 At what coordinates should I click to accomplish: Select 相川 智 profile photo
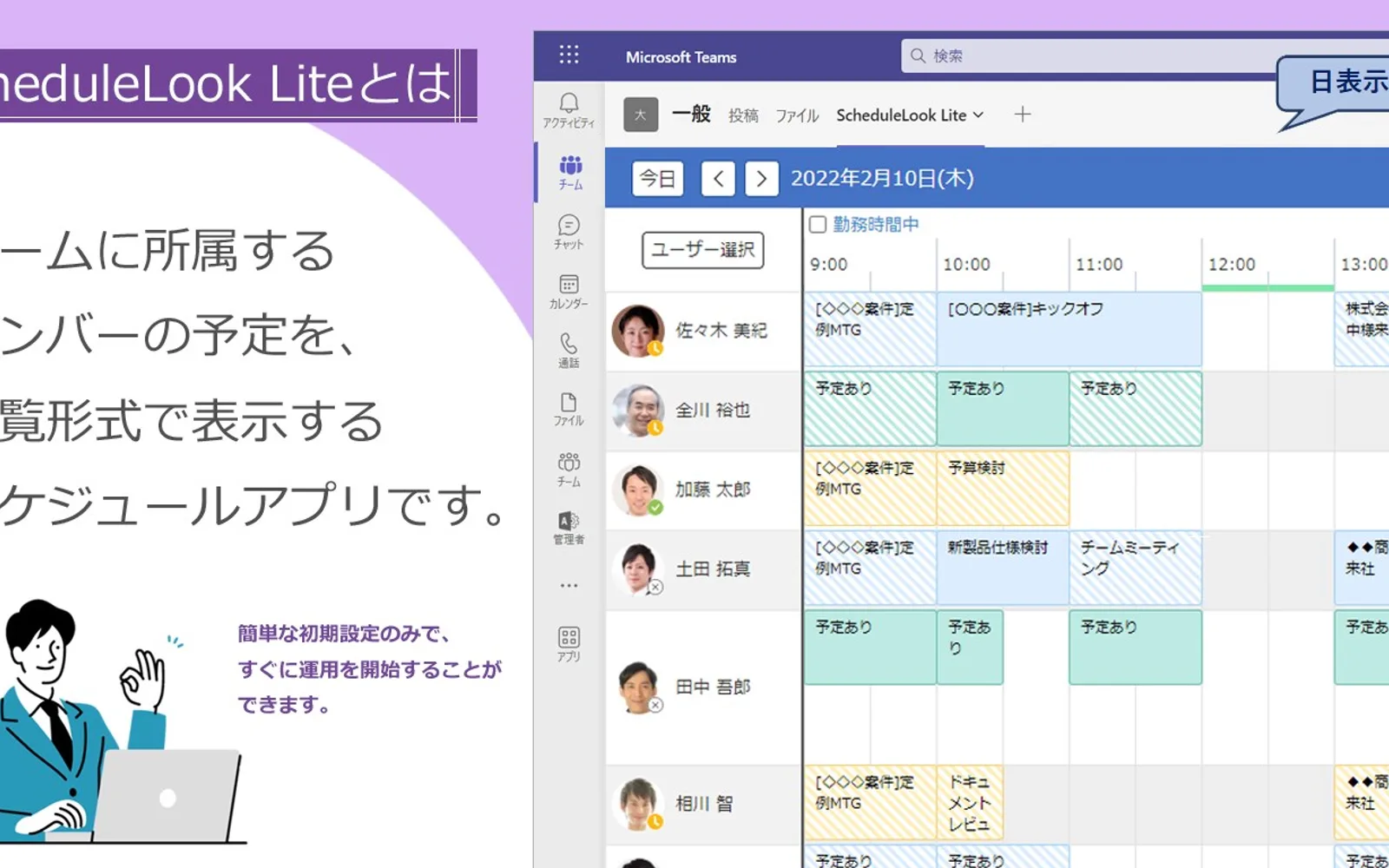pyautogui.click(x=638, y=804)
